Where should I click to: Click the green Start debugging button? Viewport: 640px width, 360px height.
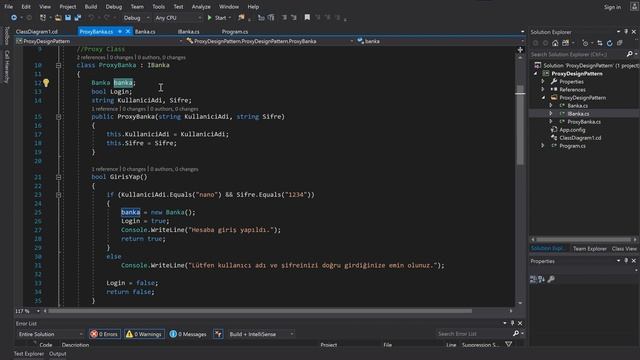pos(217,18)
